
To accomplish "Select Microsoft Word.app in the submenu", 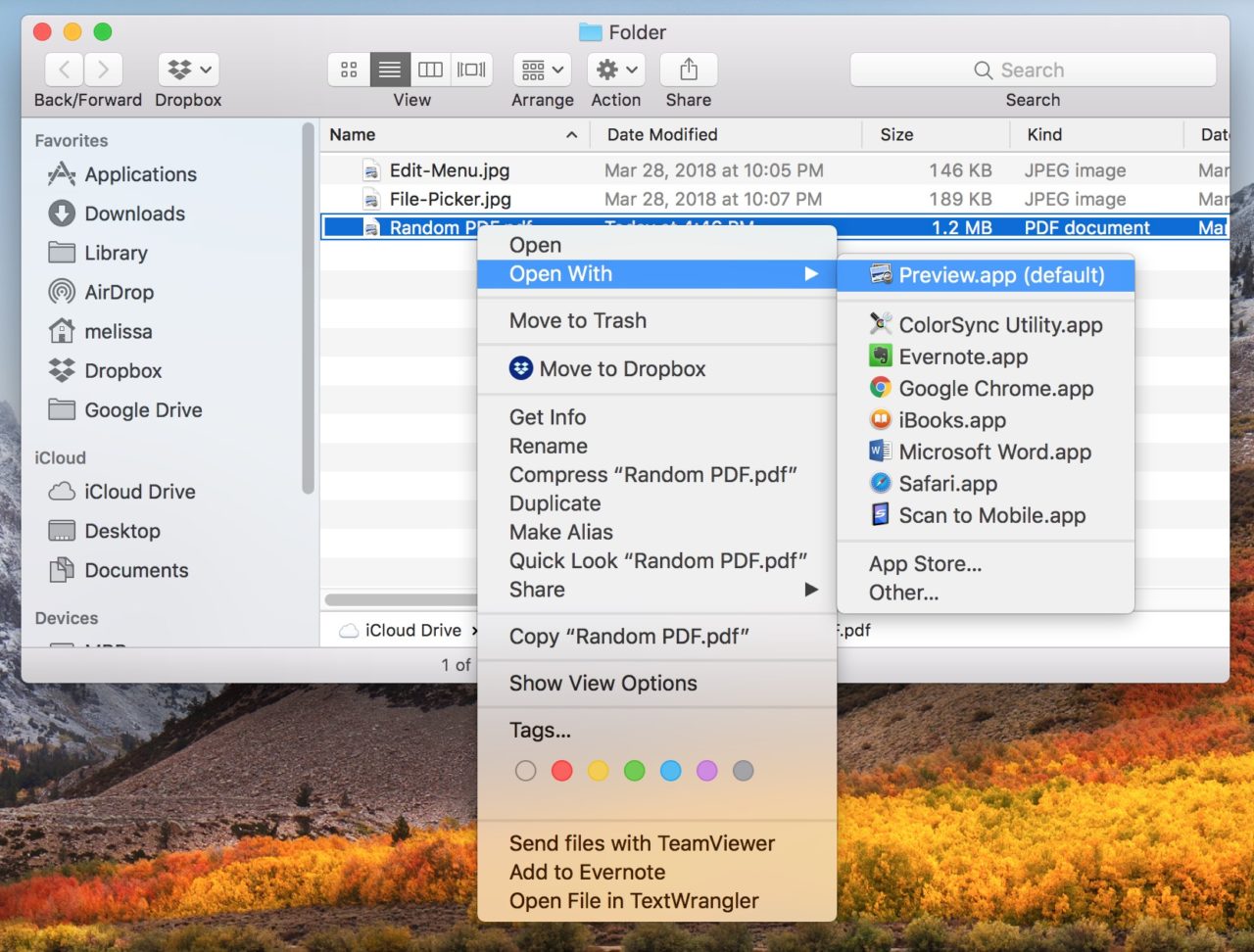I will pos(994,452).
